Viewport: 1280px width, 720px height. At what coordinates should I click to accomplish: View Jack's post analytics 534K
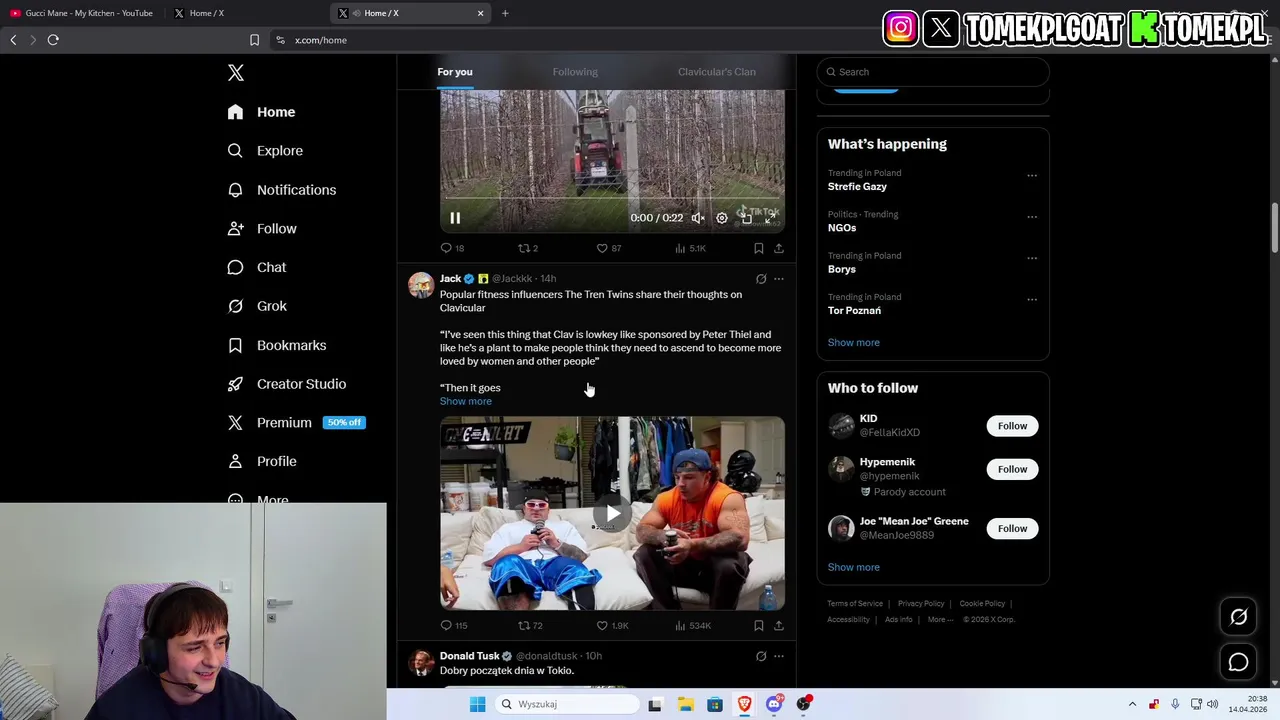pos(692,626)
